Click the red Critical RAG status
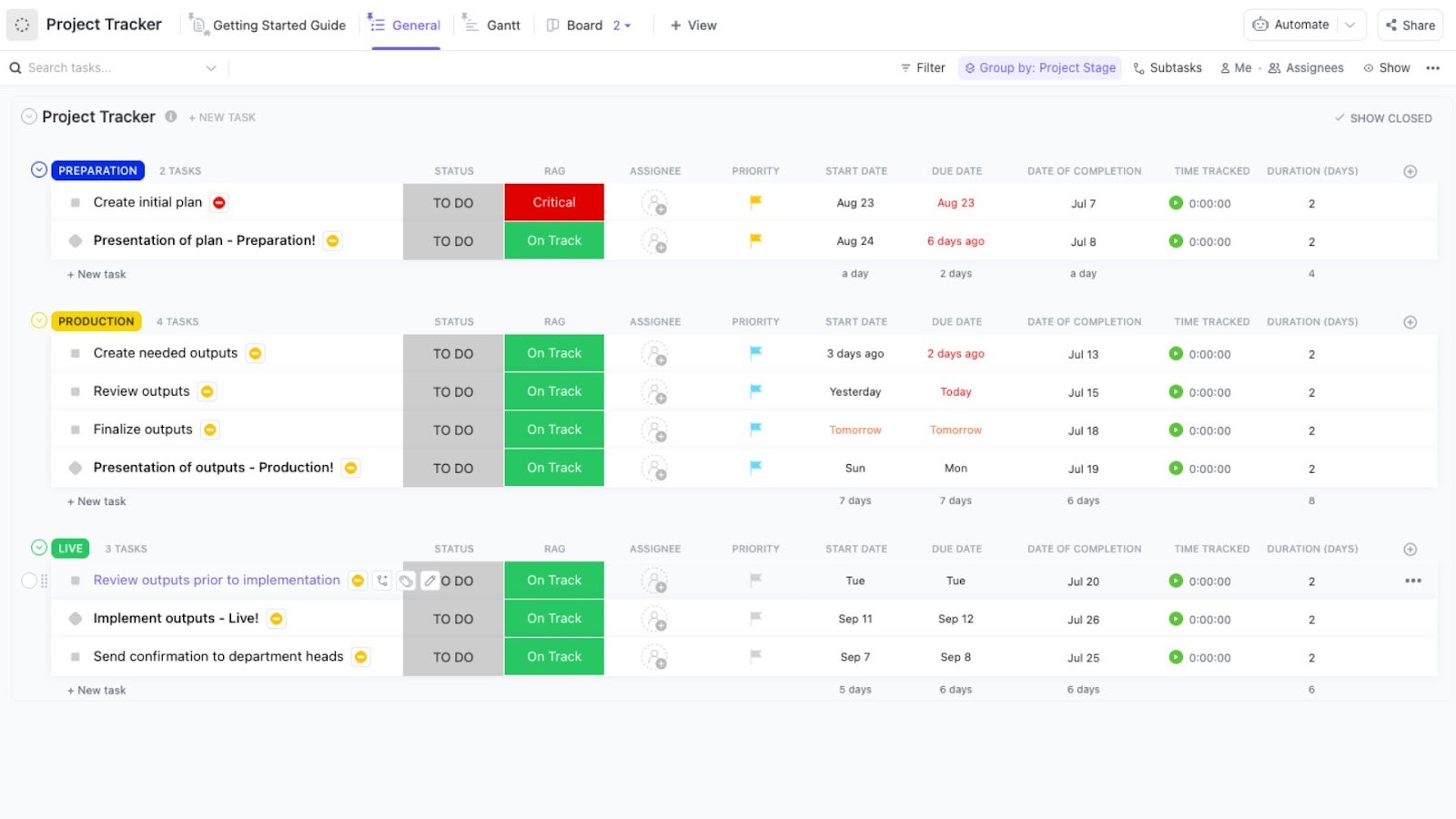1456x819 pixels. tap(554, 202)
